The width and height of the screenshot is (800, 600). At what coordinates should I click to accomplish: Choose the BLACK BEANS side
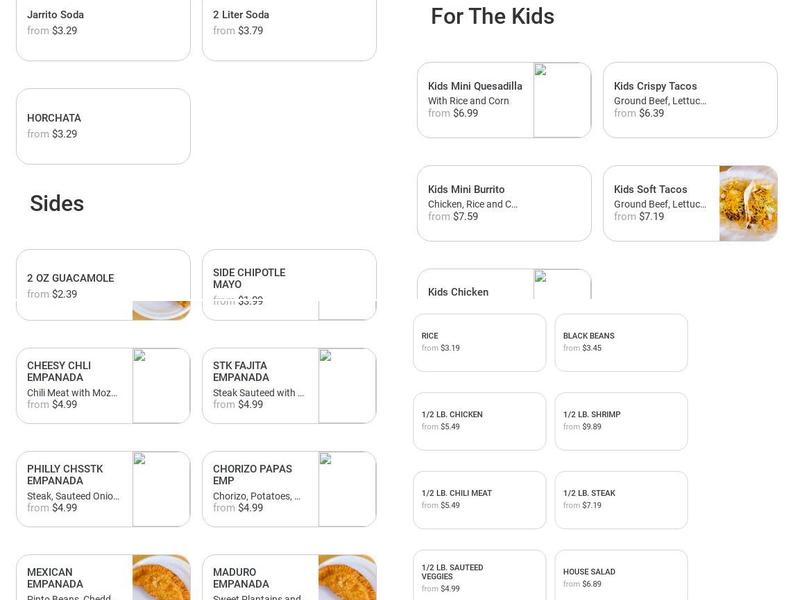pos(621,342)
